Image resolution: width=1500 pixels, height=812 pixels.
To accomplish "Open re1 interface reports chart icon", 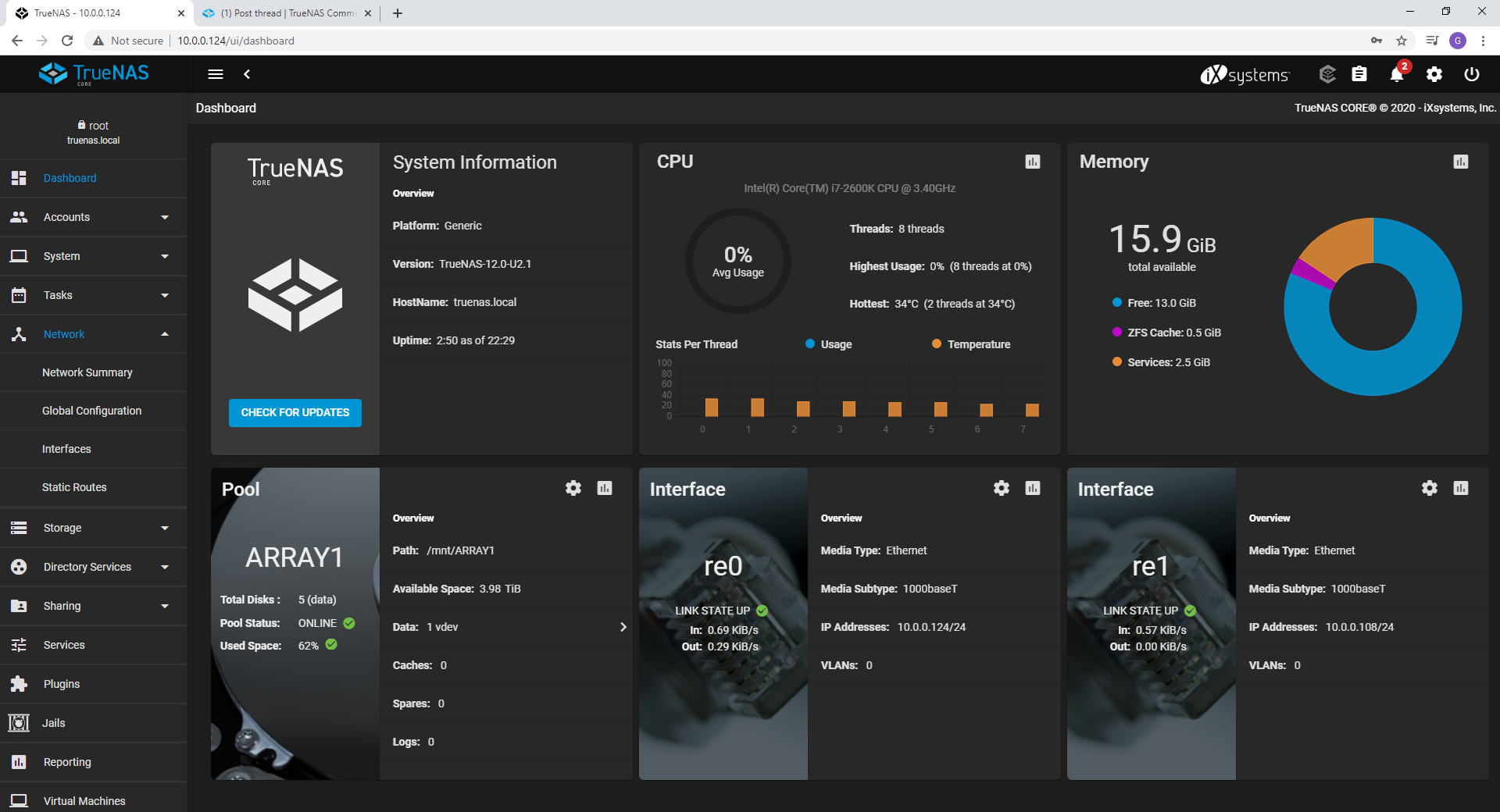I will pos(1461,488).
